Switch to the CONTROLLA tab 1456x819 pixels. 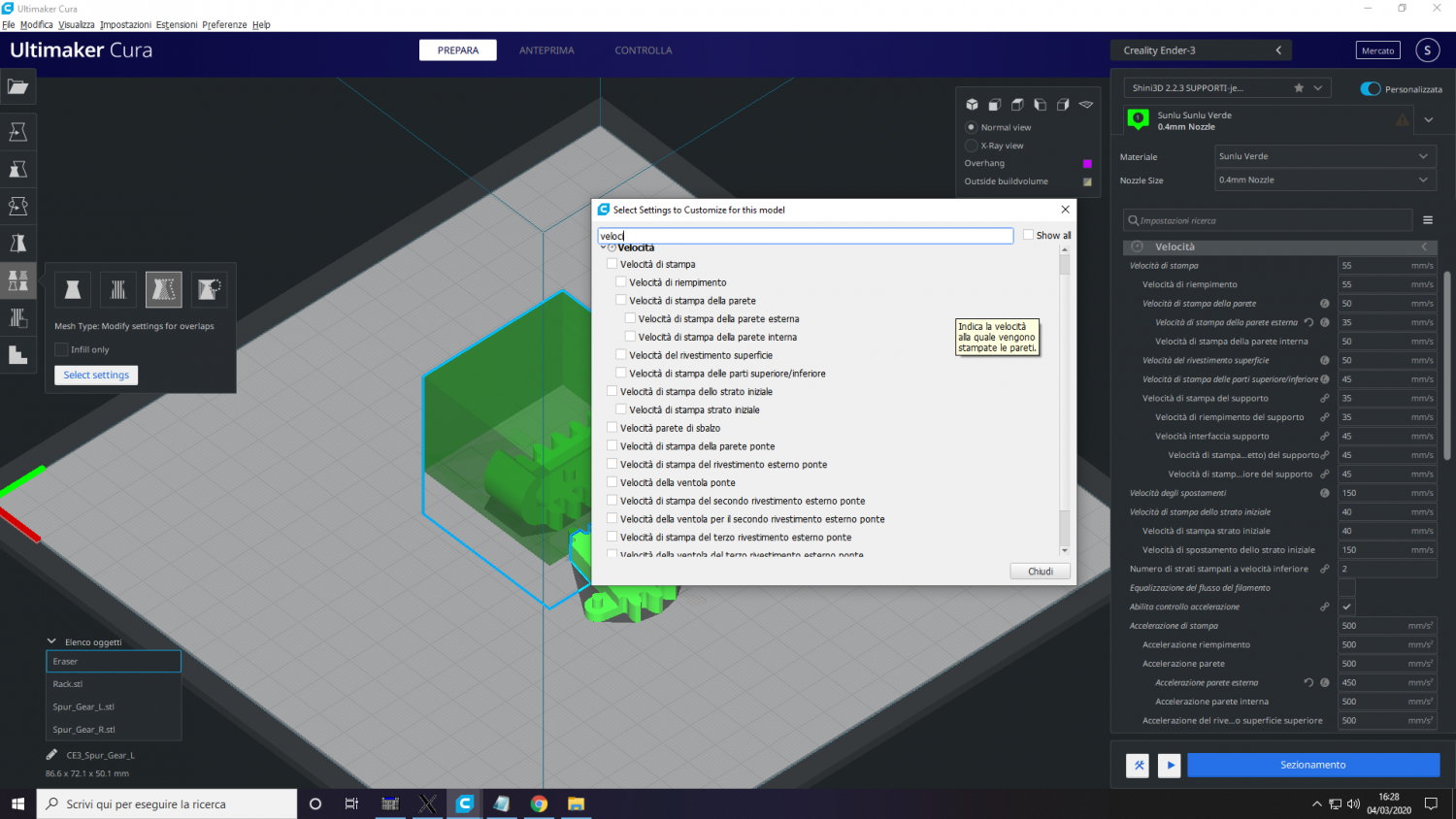(644, 50)
